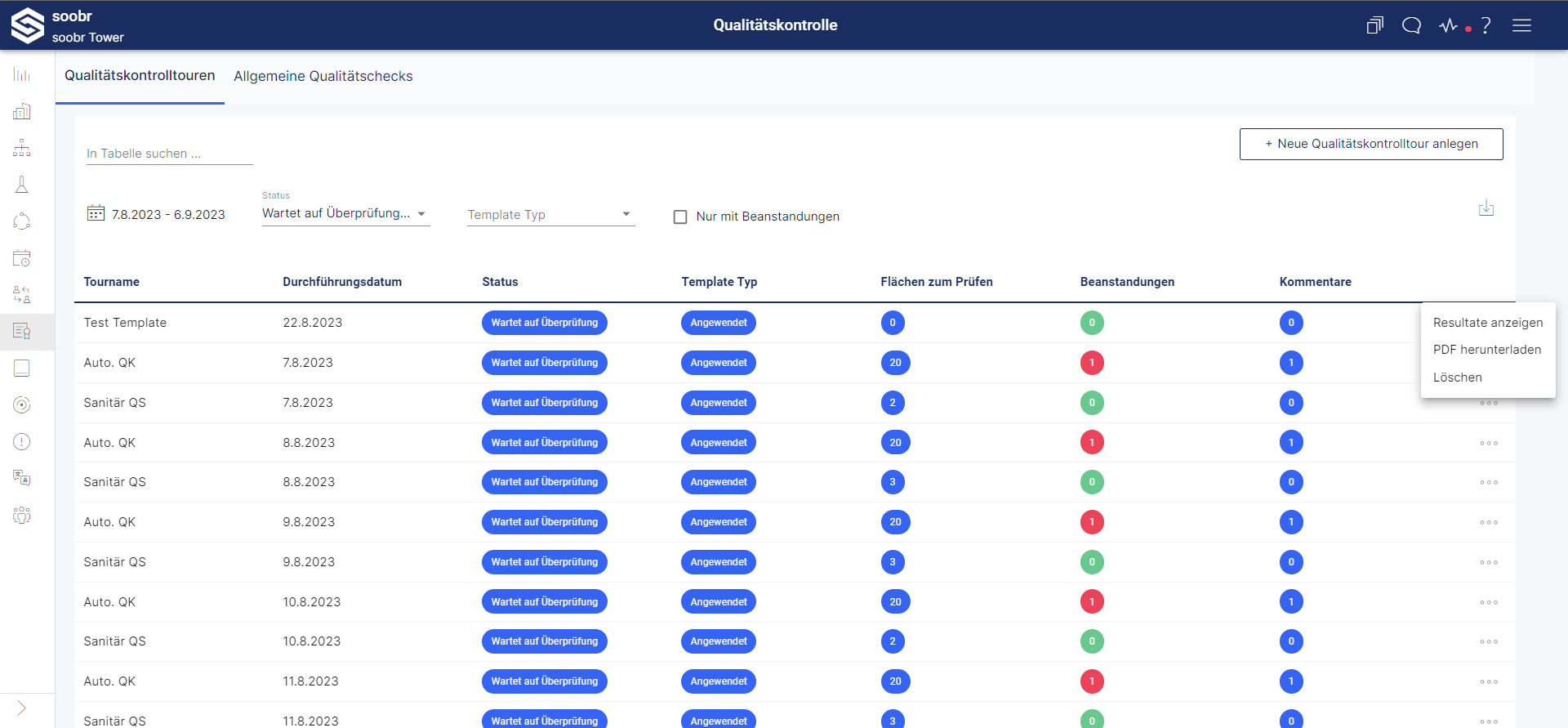Viewport: 1568px width, 728px height.
Task: Sort by Kommentare column header
Action: [1315, 282]
